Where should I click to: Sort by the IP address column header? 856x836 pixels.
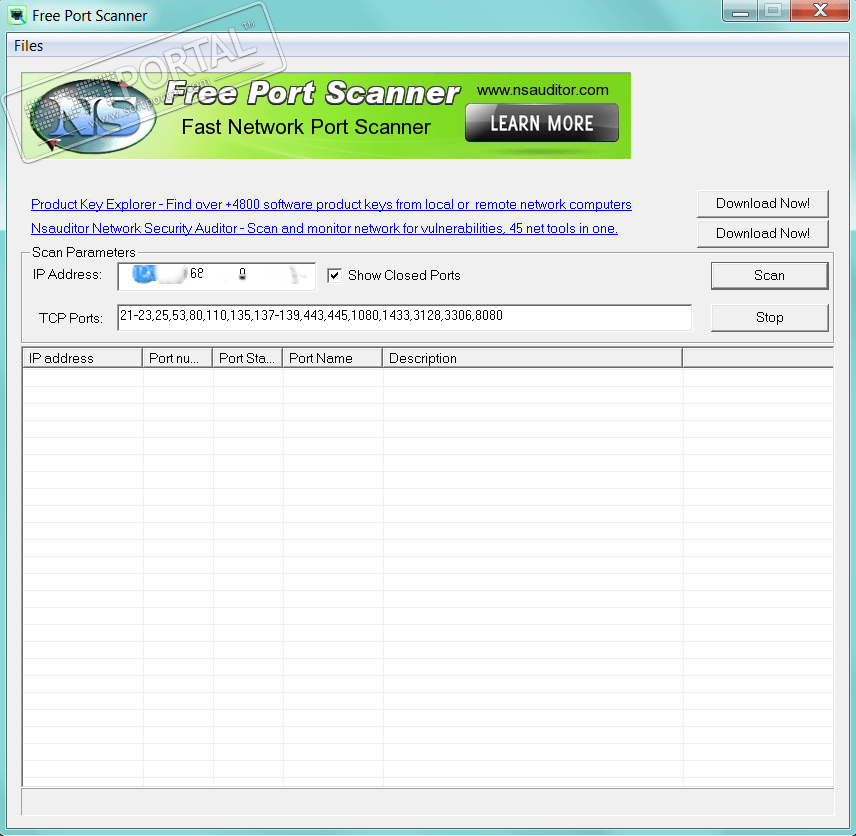[82, 358]
